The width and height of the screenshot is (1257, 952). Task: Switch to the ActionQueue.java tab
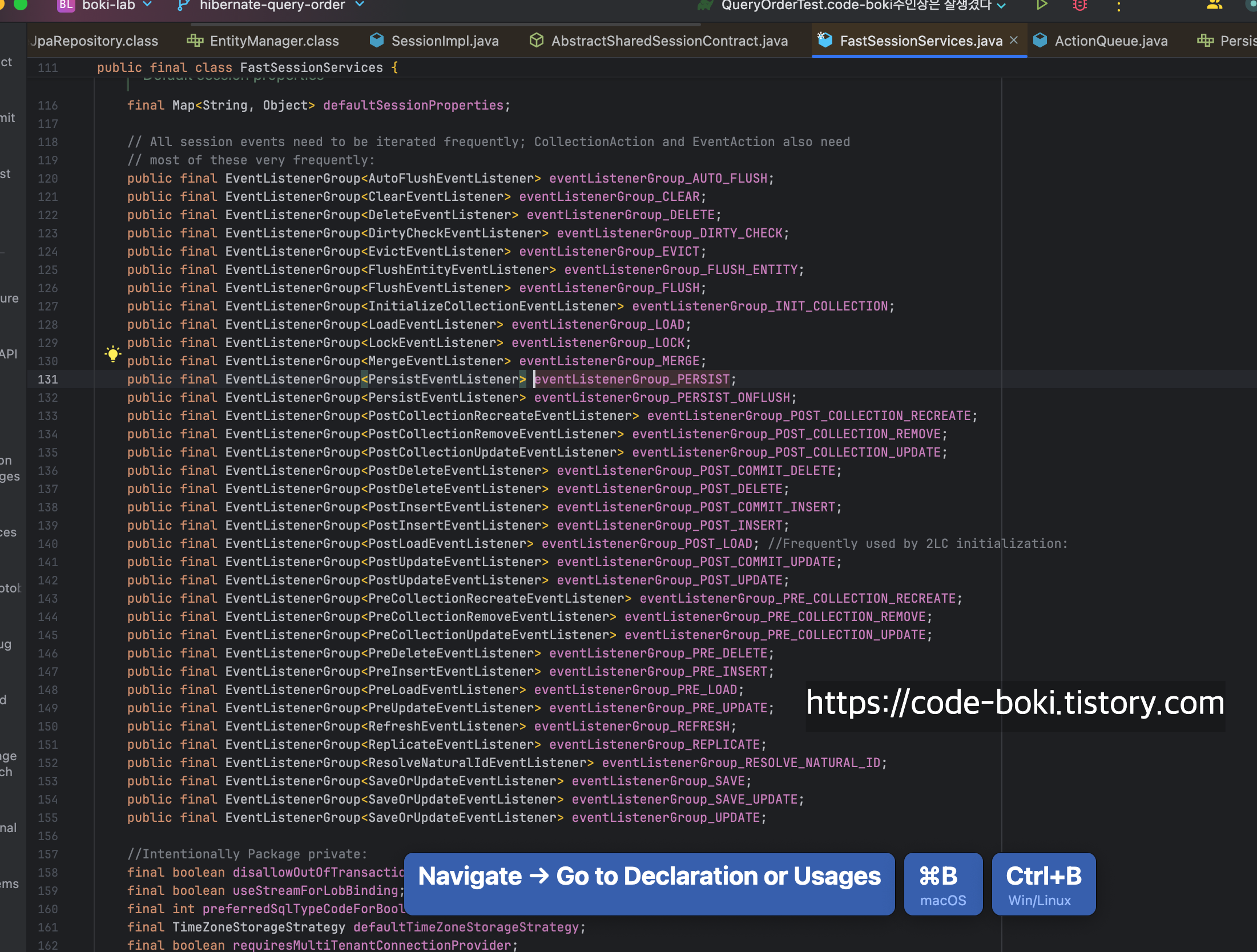pos(1110,41)
